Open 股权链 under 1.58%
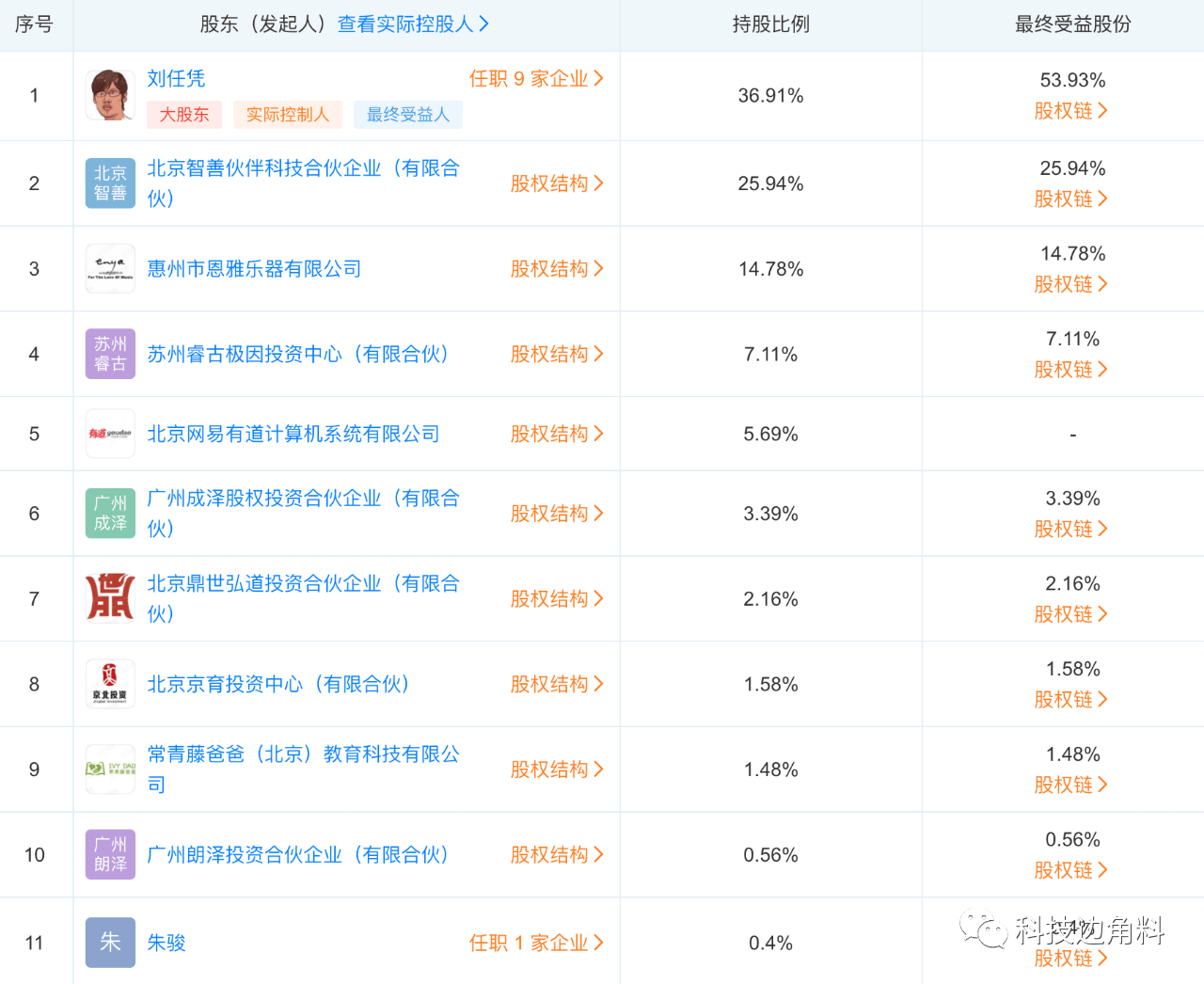The image size is (1204, 984). click(1071, 700)
